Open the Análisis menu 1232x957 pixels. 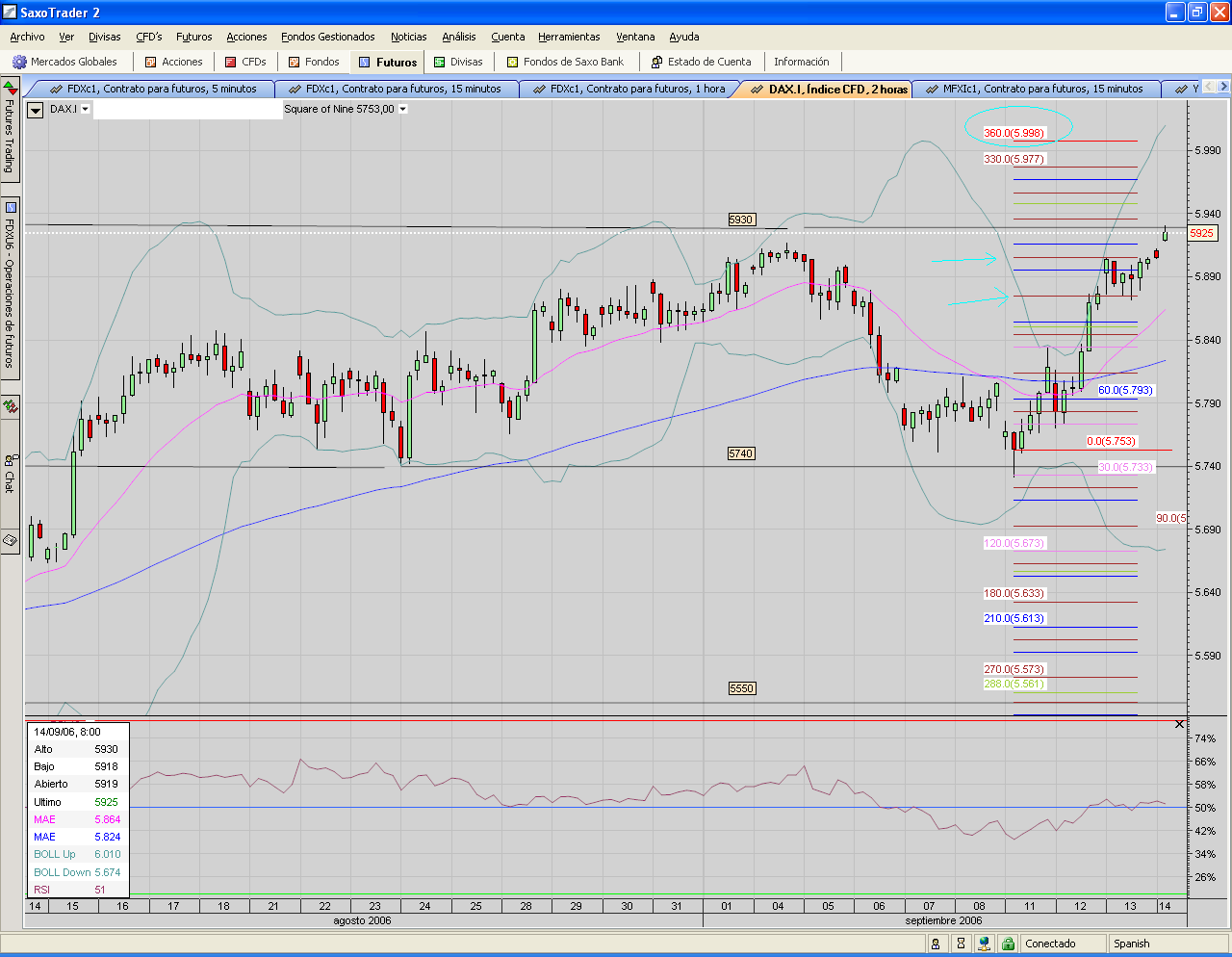(x=459, y=37)
